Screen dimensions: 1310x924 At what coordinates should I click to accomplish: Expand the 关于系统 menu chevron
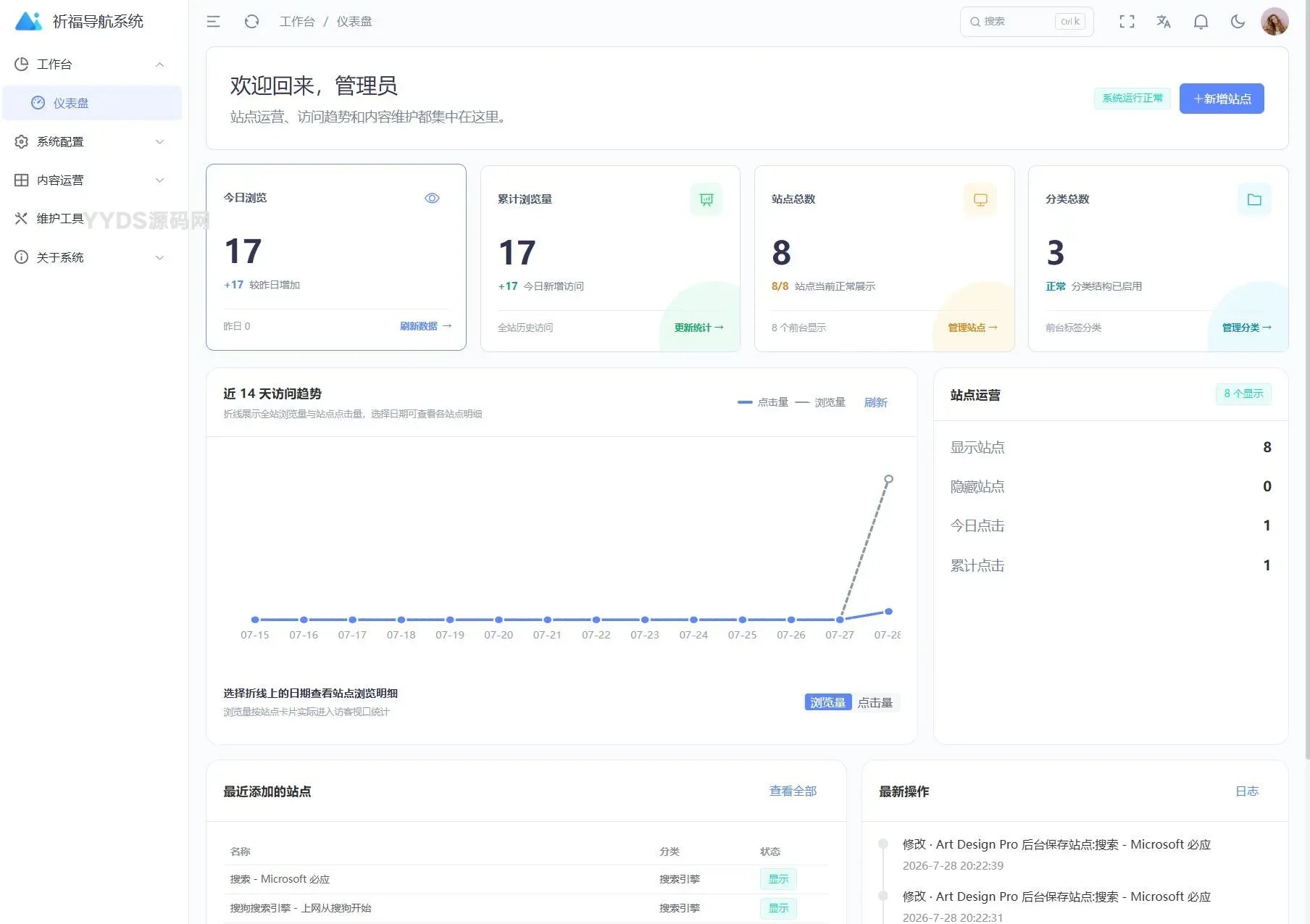tap(160, 257)
